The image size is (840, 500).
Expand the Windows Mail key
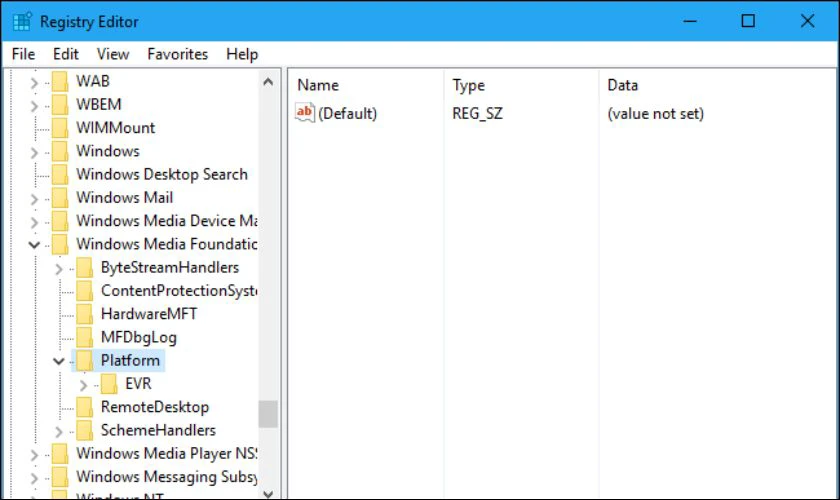point(34,199)
